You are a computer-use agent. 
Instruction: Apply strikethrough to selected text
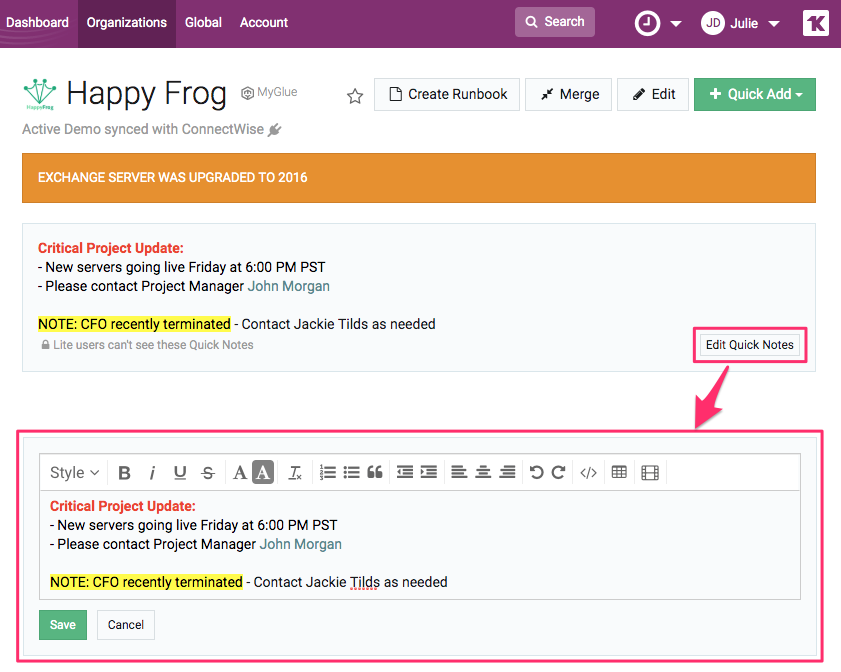click(207, 473)
